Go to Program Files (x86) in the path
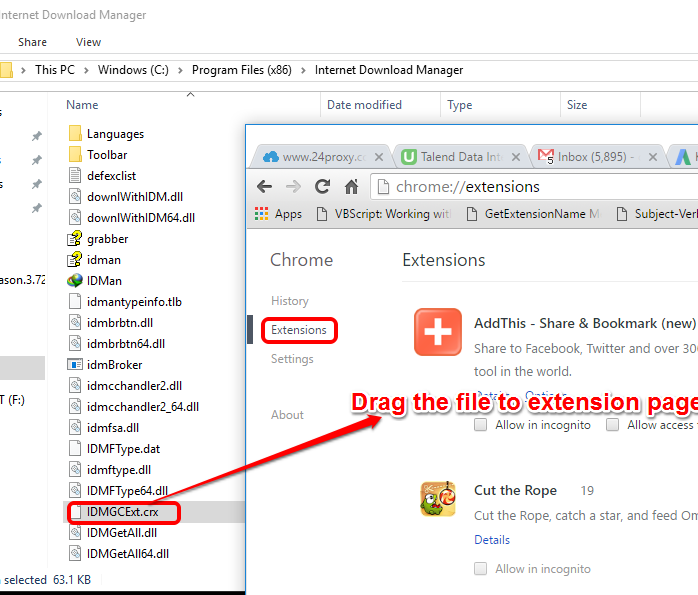This screenshot has width=698, height=595. (242, 70)
